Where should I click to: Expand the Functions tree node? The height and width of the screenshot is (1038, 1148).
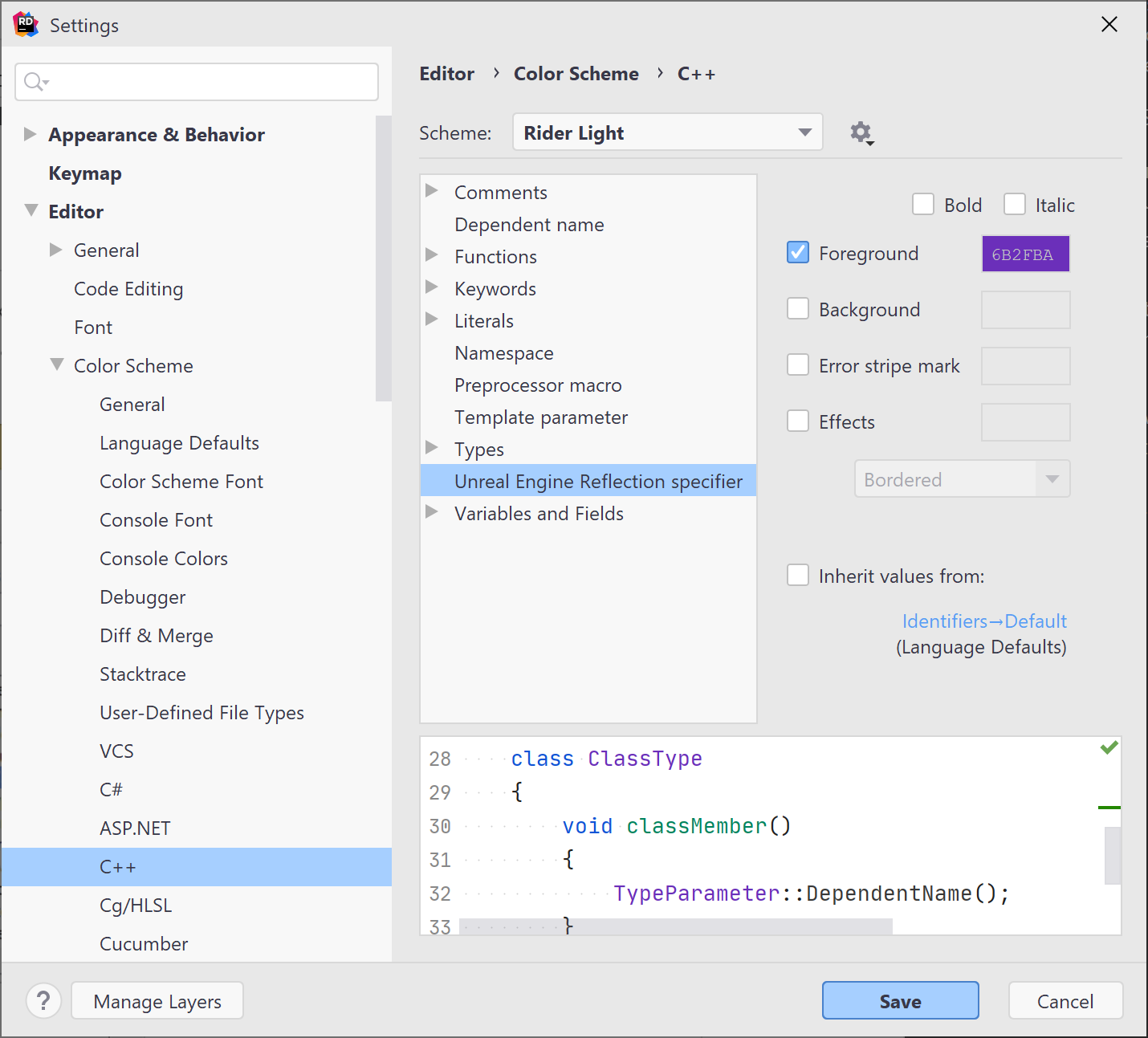pyautogui.click(x=433, y=256)
